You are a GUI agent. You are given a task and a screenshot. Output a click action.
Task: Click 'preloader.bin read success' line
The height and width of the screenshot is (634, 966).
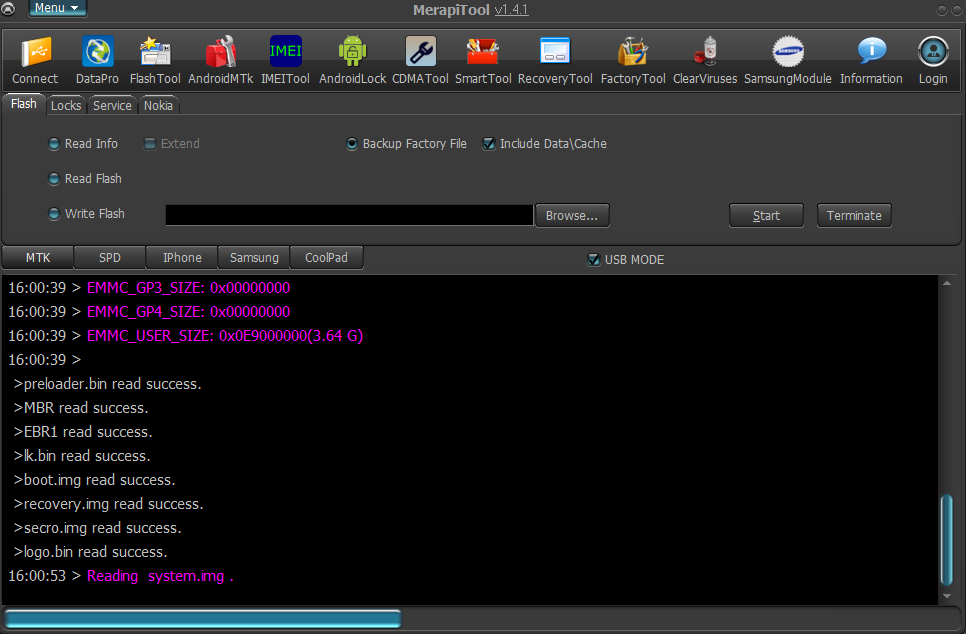click(107, 384)
